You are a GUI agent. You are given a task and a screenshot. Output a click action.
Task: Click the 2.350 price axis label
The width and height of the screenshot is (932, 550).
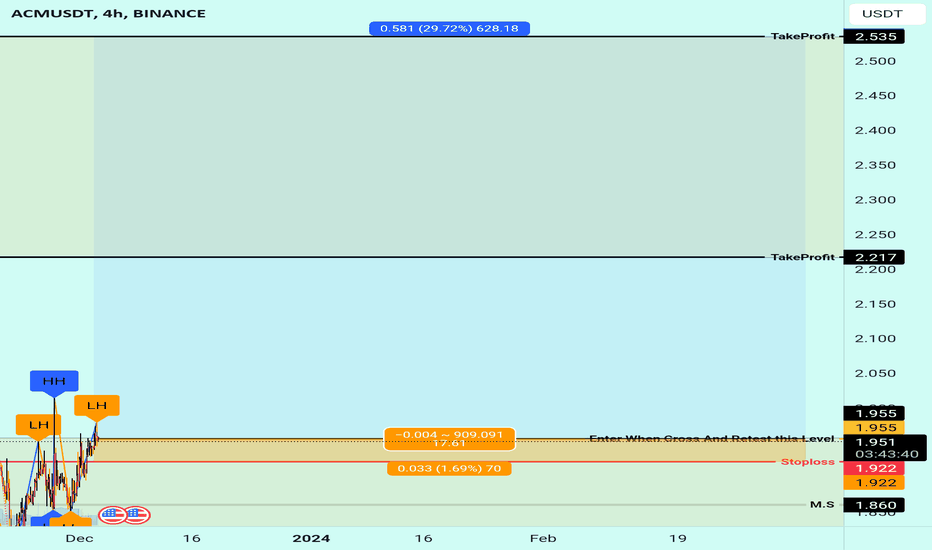coord(875,165)
